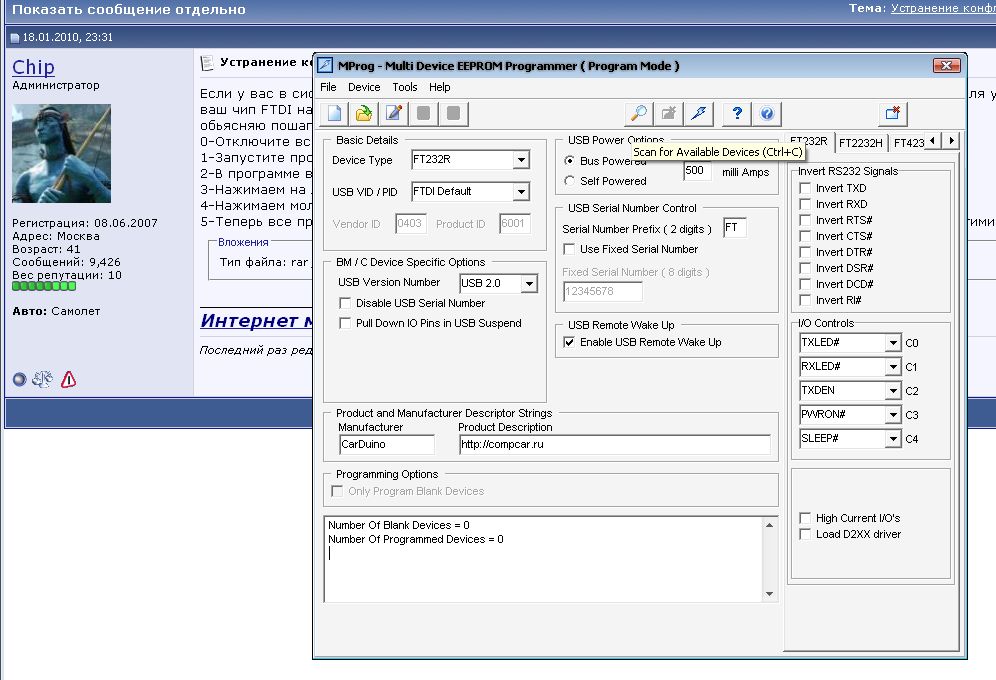
Task: Expand the Device Type dropdown
Action: point(521,160)
